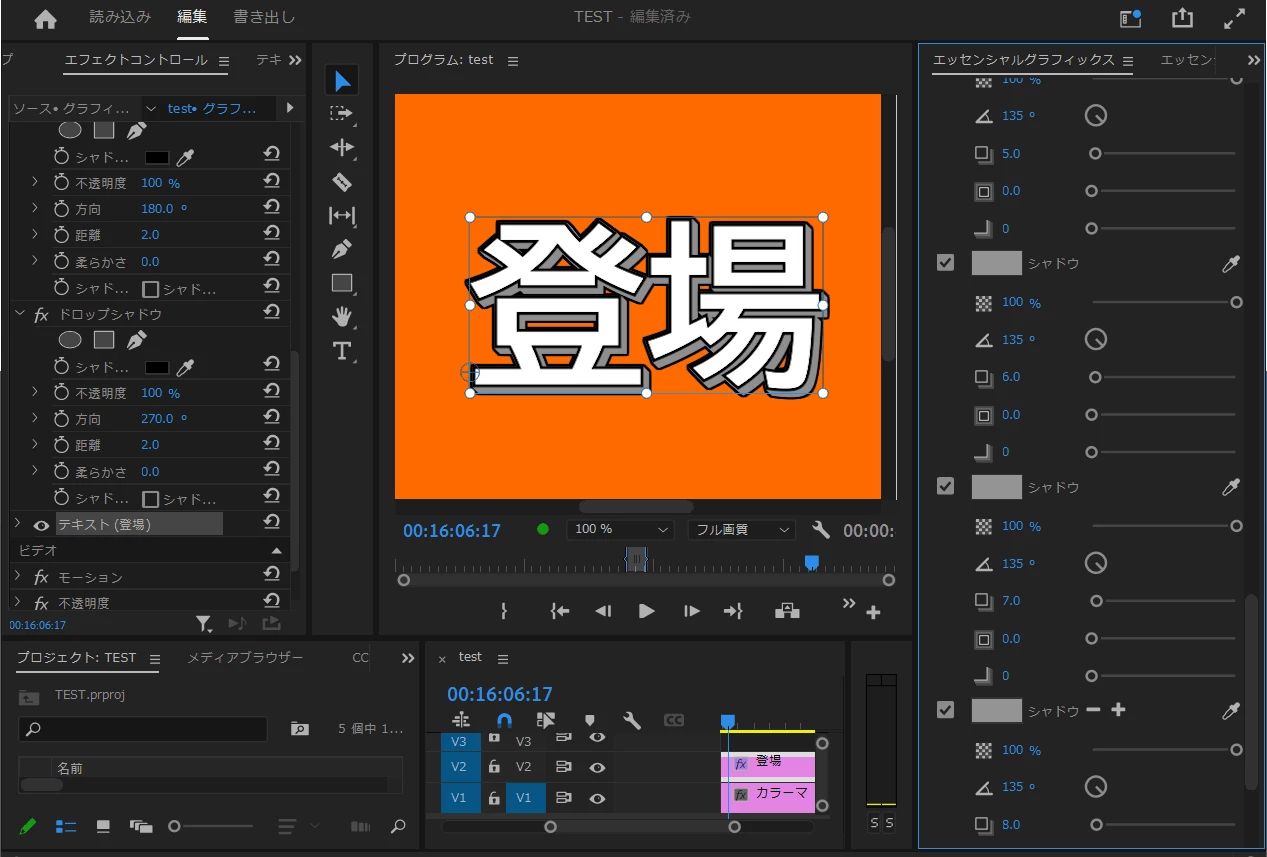The width and height of the screenshot is (1267, 857).
Task: Collapse the ドロップシャドウ effect
Action: 19,313
